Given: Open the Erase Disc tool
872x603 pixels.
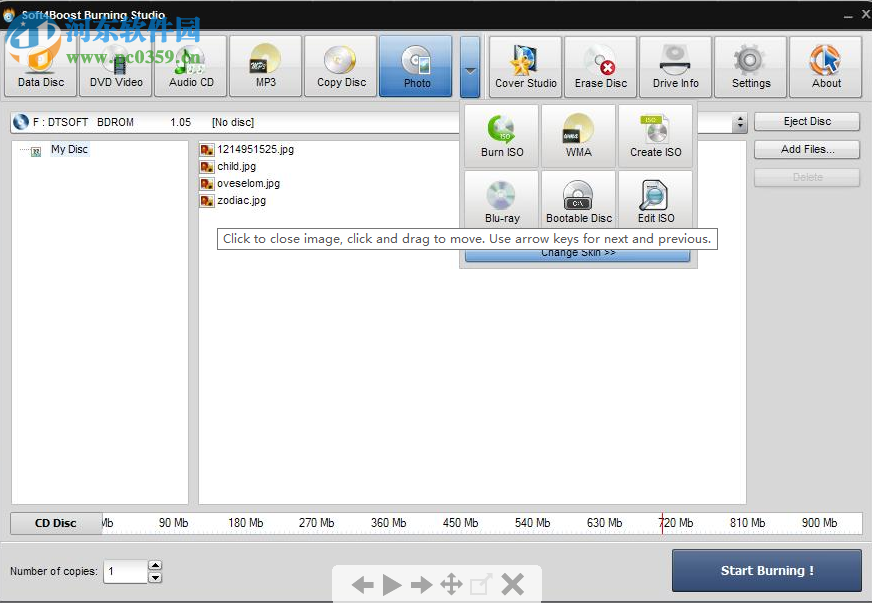Looking at the screenshot, I should (x=601, y=67).
